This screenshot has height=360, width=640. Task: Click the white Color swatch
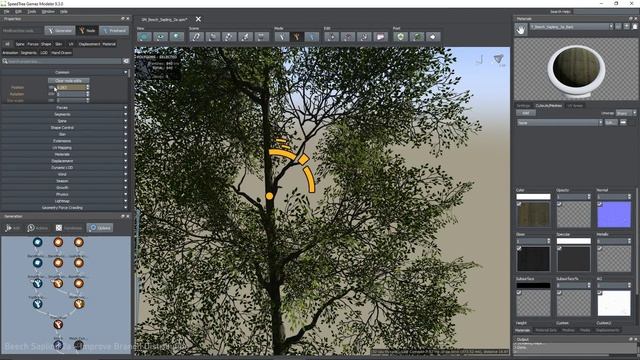point(533,196)
